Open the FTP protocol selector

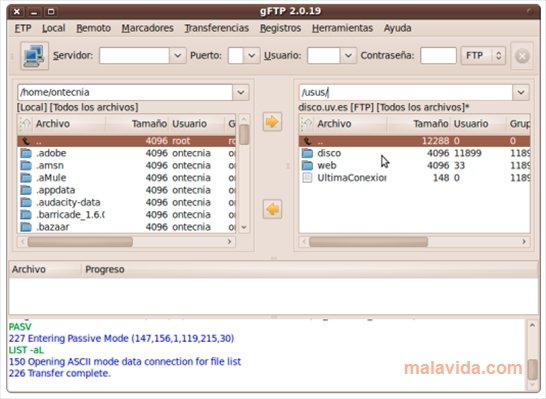point(483,56)
